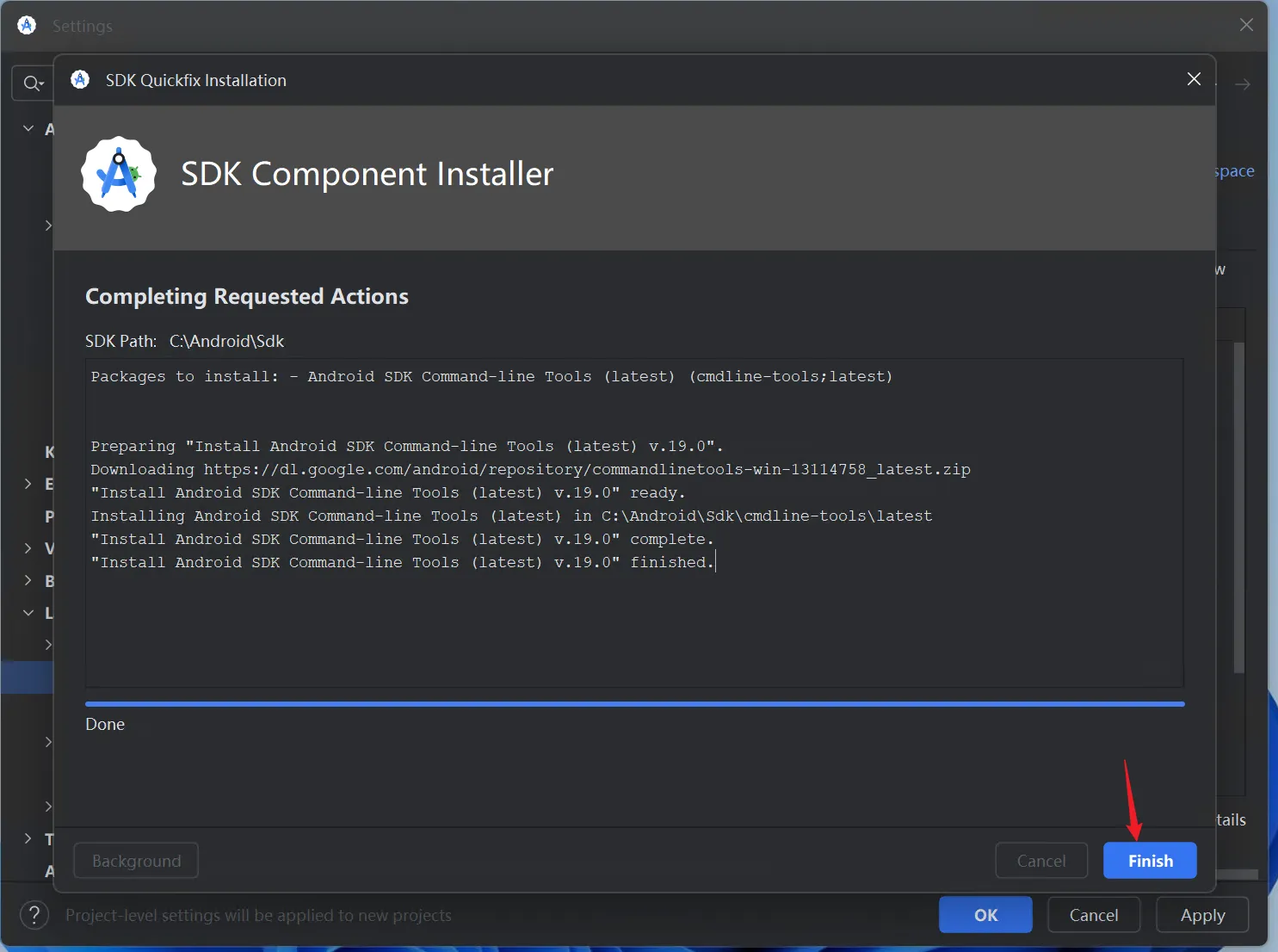Click the vertical scrollbar in Settings panel
The width and height of the screenshot is (1278, 952).
pyautogui.click(x=1239, y=508)
